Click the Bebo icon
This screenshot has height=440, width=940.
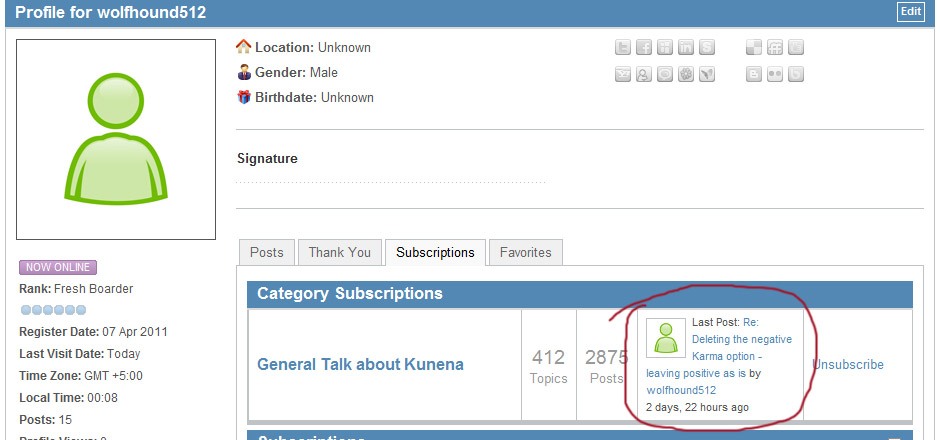point(796,74)
